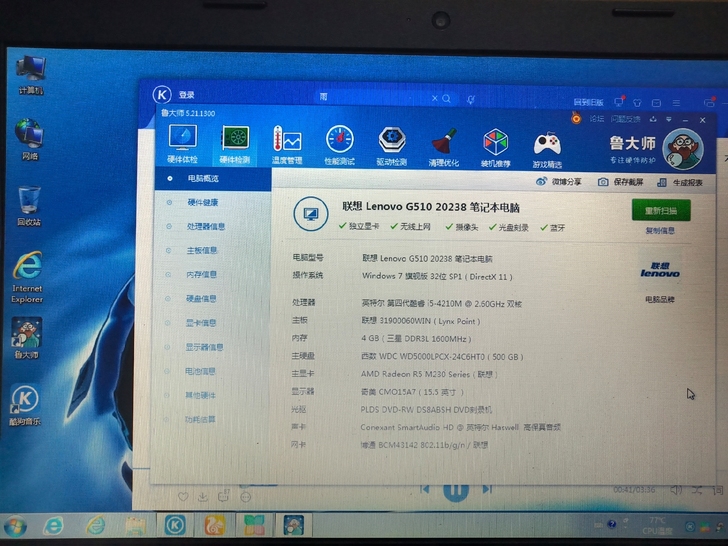Click 回到旧版 in Kugou window
This screenshot has width=728, height=546.
588,103
